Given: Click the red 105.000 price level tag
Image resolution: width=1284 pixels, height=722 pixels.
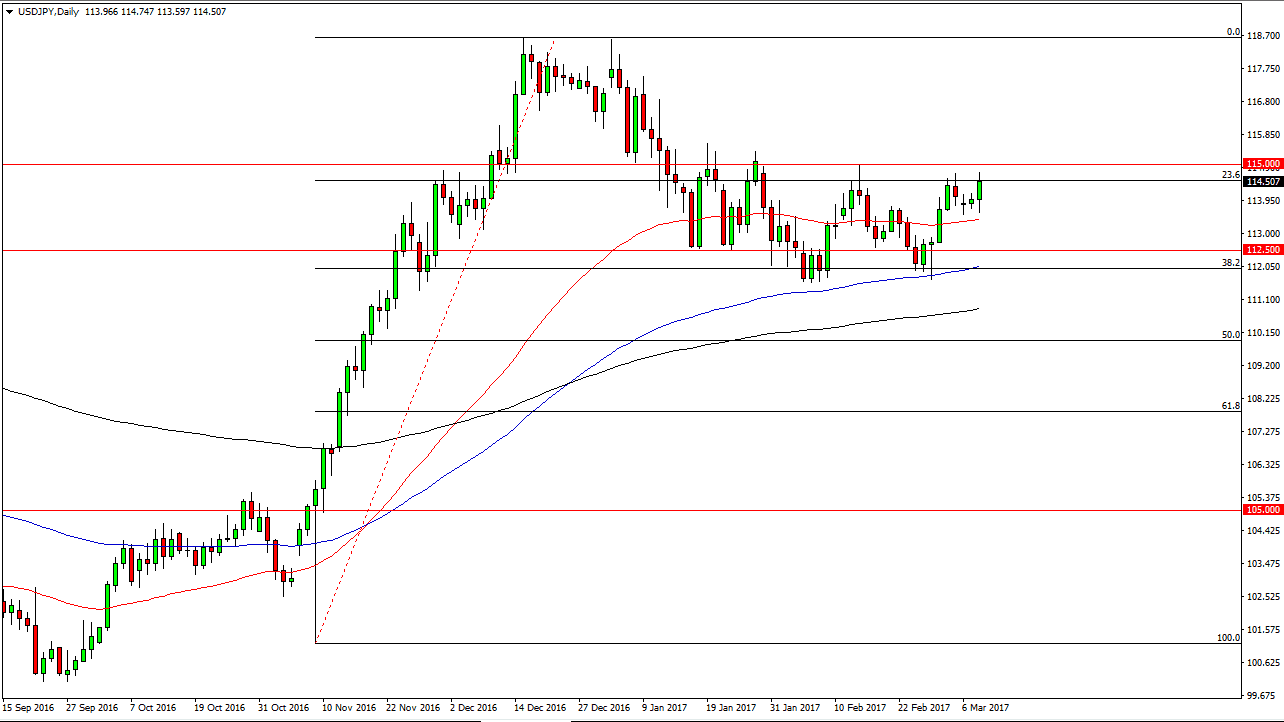Looking at the screenshot, I should click(1262, 510).
